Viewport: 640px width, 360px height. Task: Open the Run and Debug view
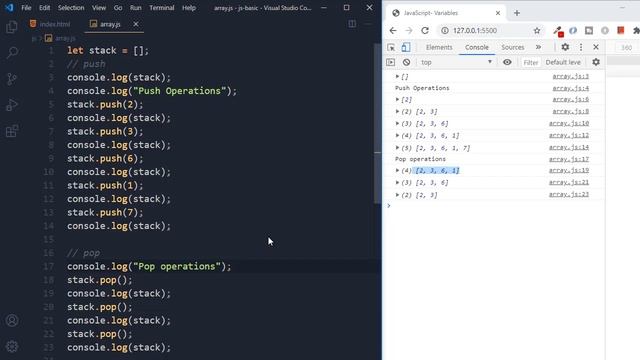tap(12, 105)
